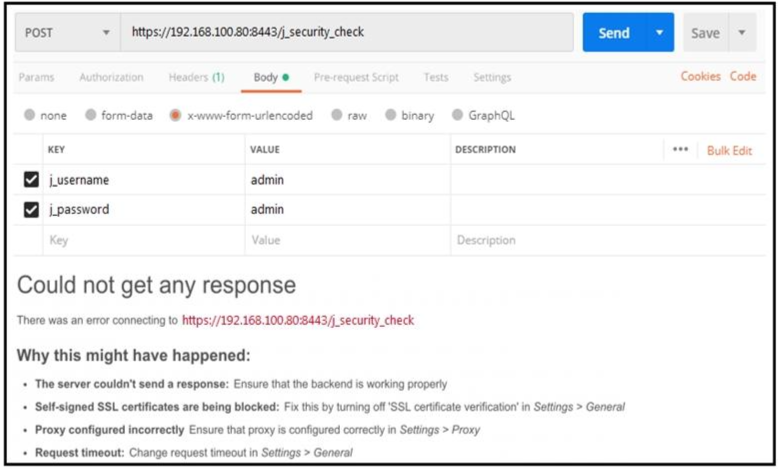
Task: Click the red error URL link
Action: [298, 320]
